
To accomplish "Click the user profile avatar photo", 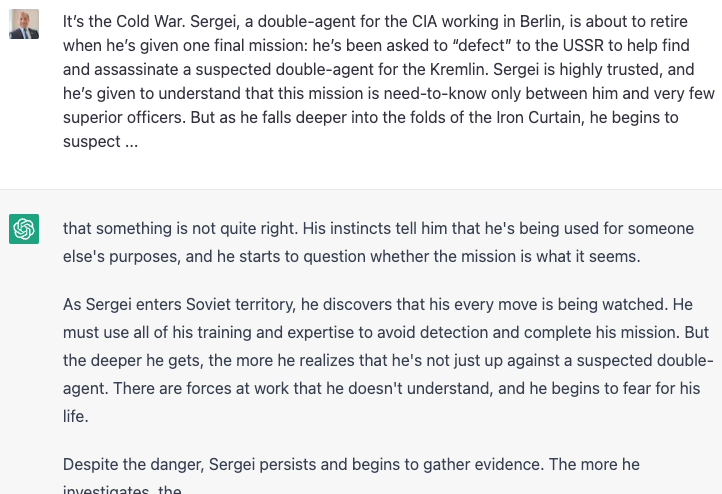I will pyautogui.click(x=24, y=24).
